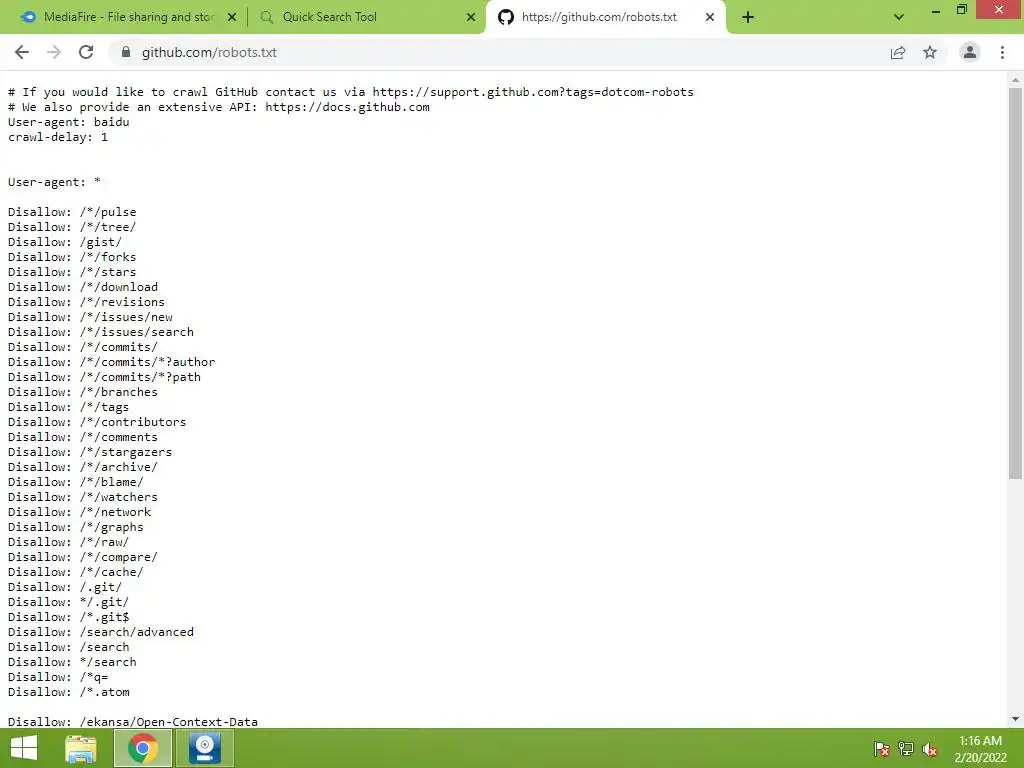Image resolution: width=1024 pixels, height=768 pixels.
Task: Expand tab search chevron
Action: click(899, 17)
